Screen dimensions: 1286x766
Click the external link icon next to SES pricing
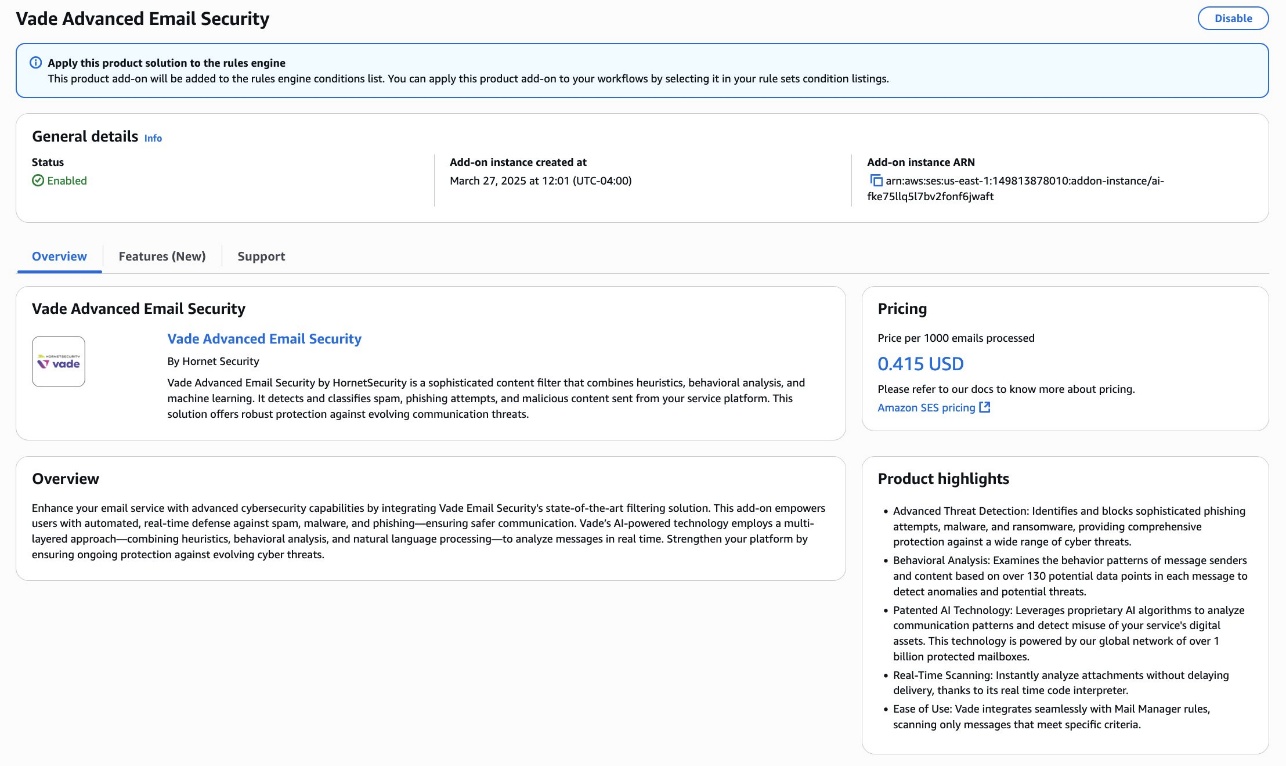985,408
